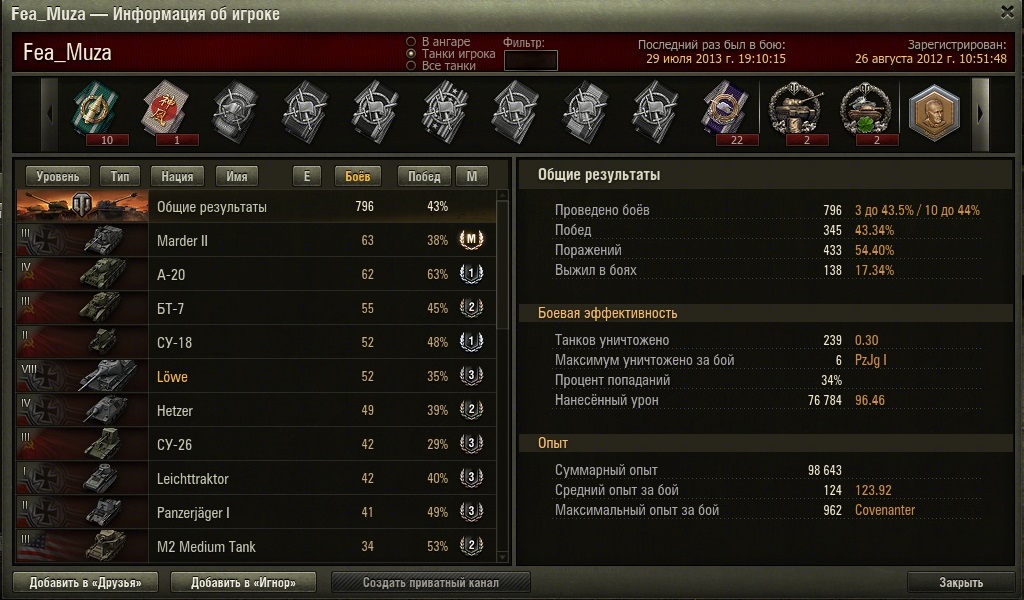This screenshot has width=1024, height=600.
Task: Click tank list scrollbar down arrow
Action: [502, 557]
